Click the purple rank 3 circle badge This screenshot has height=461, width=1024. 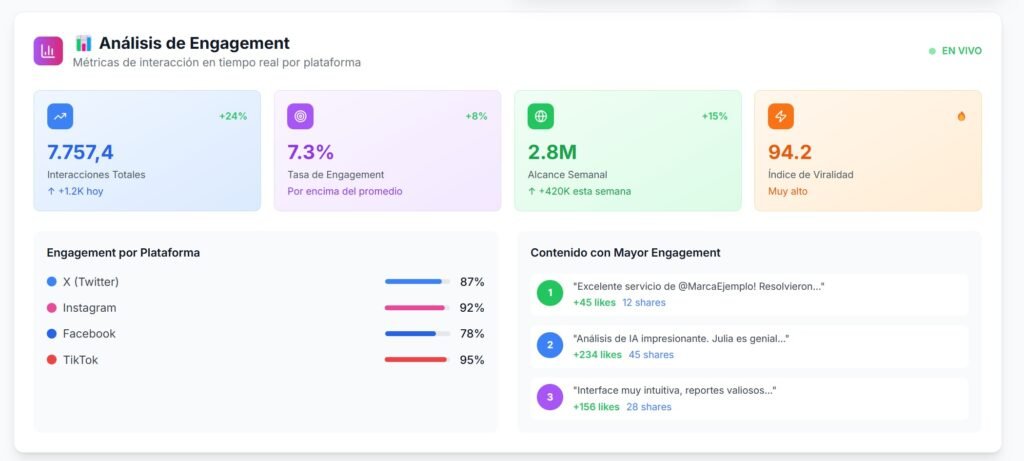pos(550,398)
